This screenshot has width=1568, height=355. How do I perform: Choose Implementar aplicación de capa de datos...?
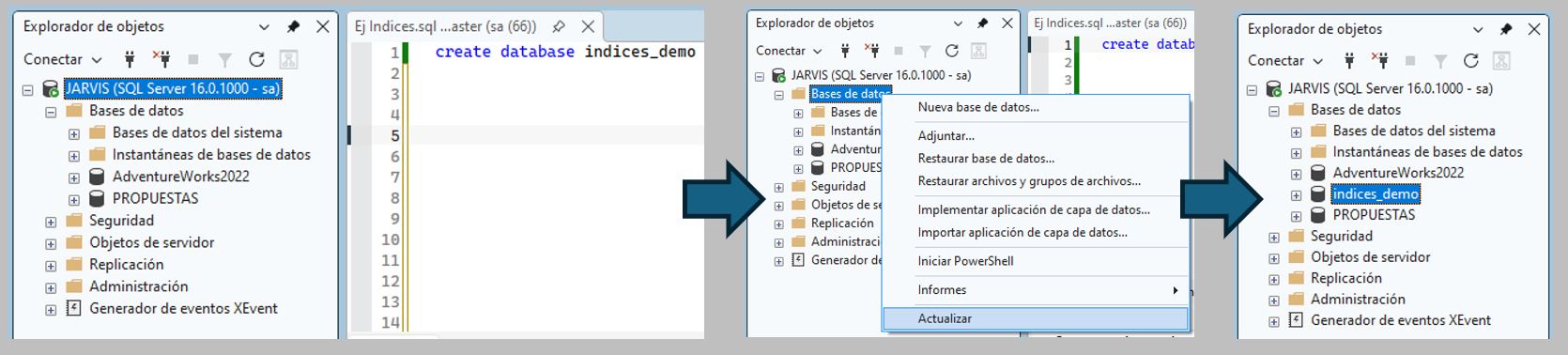1035,209
